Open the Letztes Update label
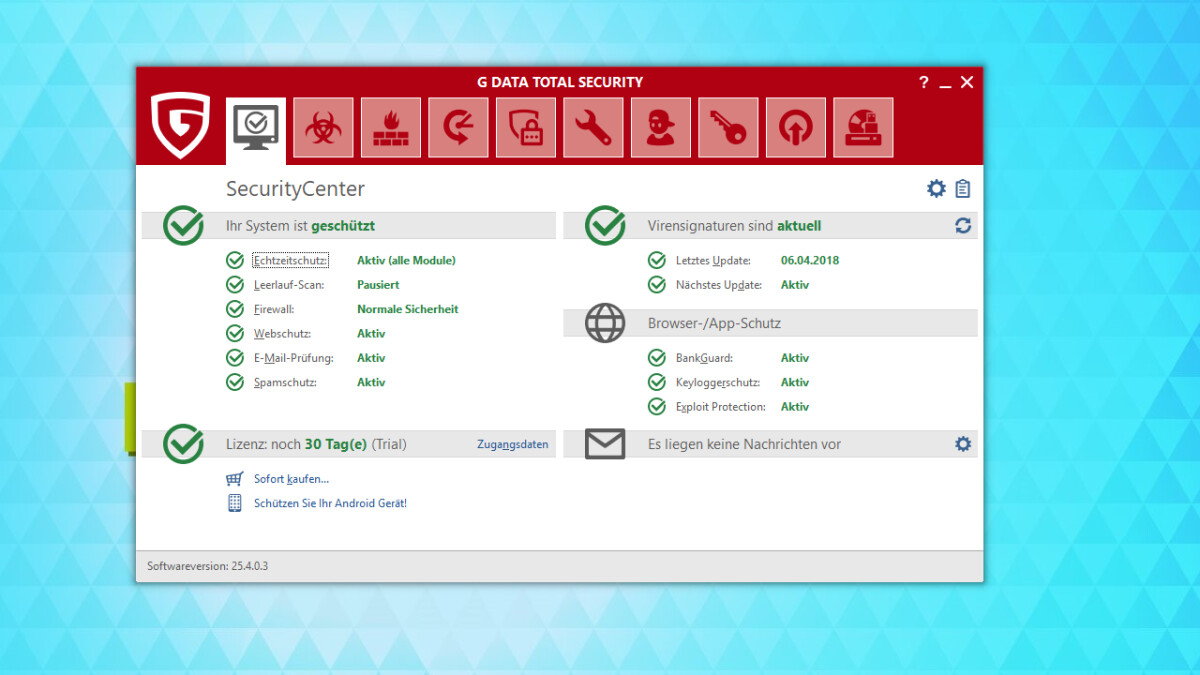Image resolution: width=1200 pixels, height=675 pixels. point(712,260)
